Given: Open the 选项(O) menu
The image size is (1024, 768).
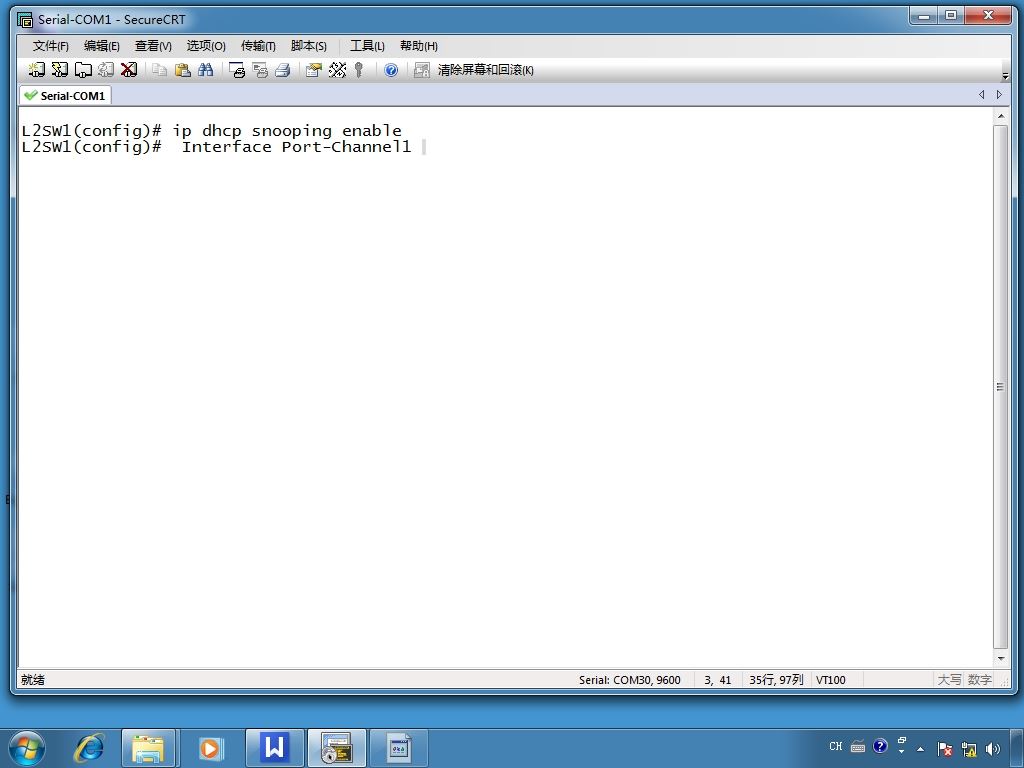Looking at the screenshot, I should tap(206, 46).
